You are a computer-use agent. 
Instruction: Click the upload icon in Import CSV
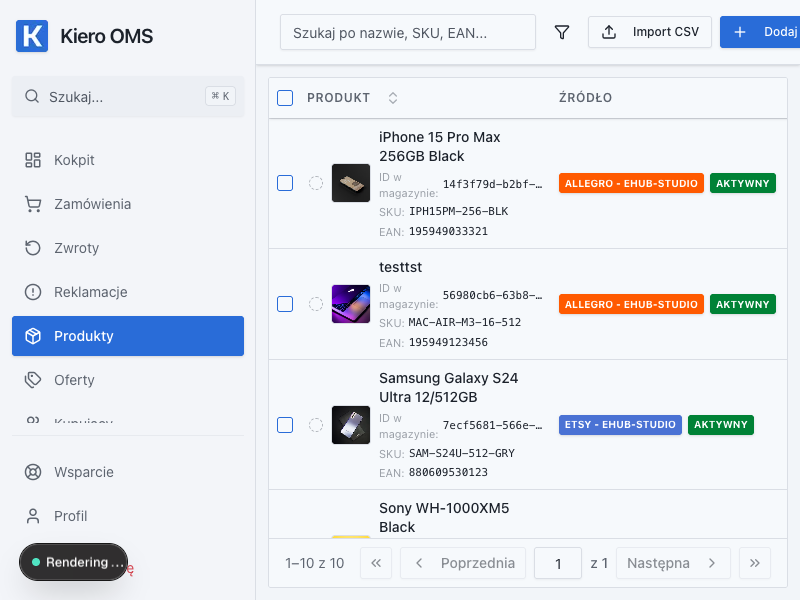click(x=609, y=32)
